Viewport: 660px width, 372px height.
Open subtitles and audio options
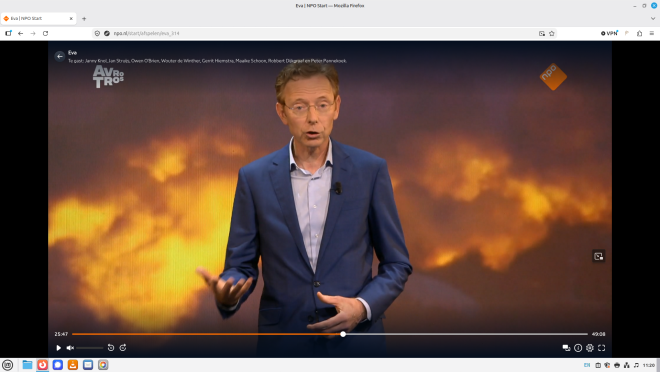pyautogui.click(x=566, y=348)
